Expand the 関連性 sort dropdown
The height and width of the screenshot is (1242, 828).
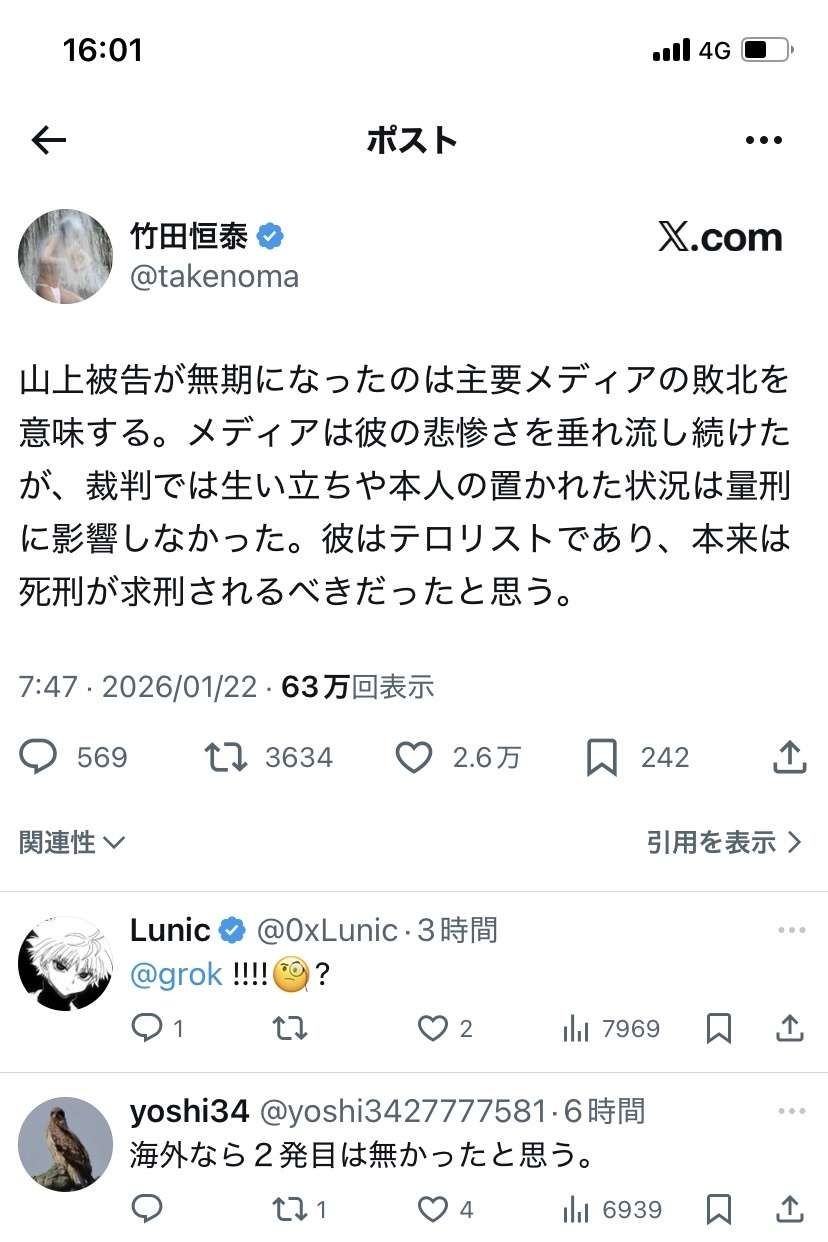click(72, 843)
